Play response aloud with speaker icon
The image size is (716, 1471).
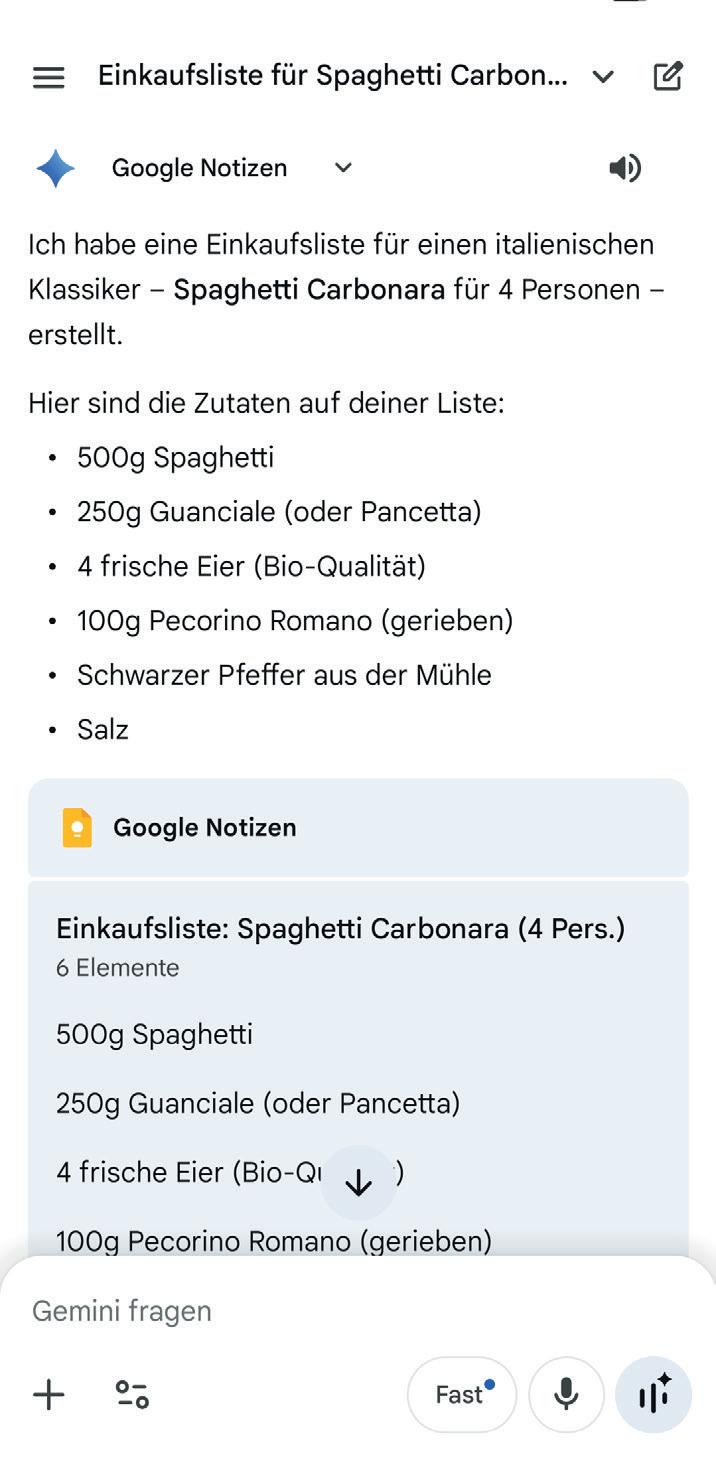pyautogui.click(x=625, y=168)
